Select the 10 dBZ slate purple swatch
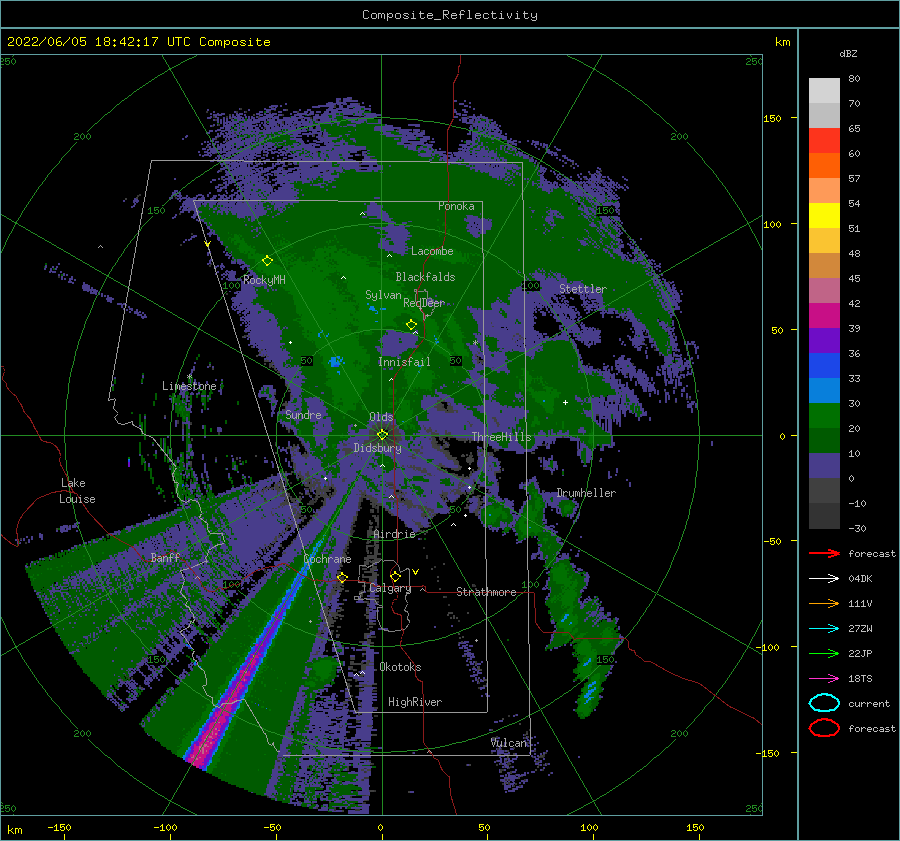Viewport: 900px width, 841px height. click(x=824, y=466)
